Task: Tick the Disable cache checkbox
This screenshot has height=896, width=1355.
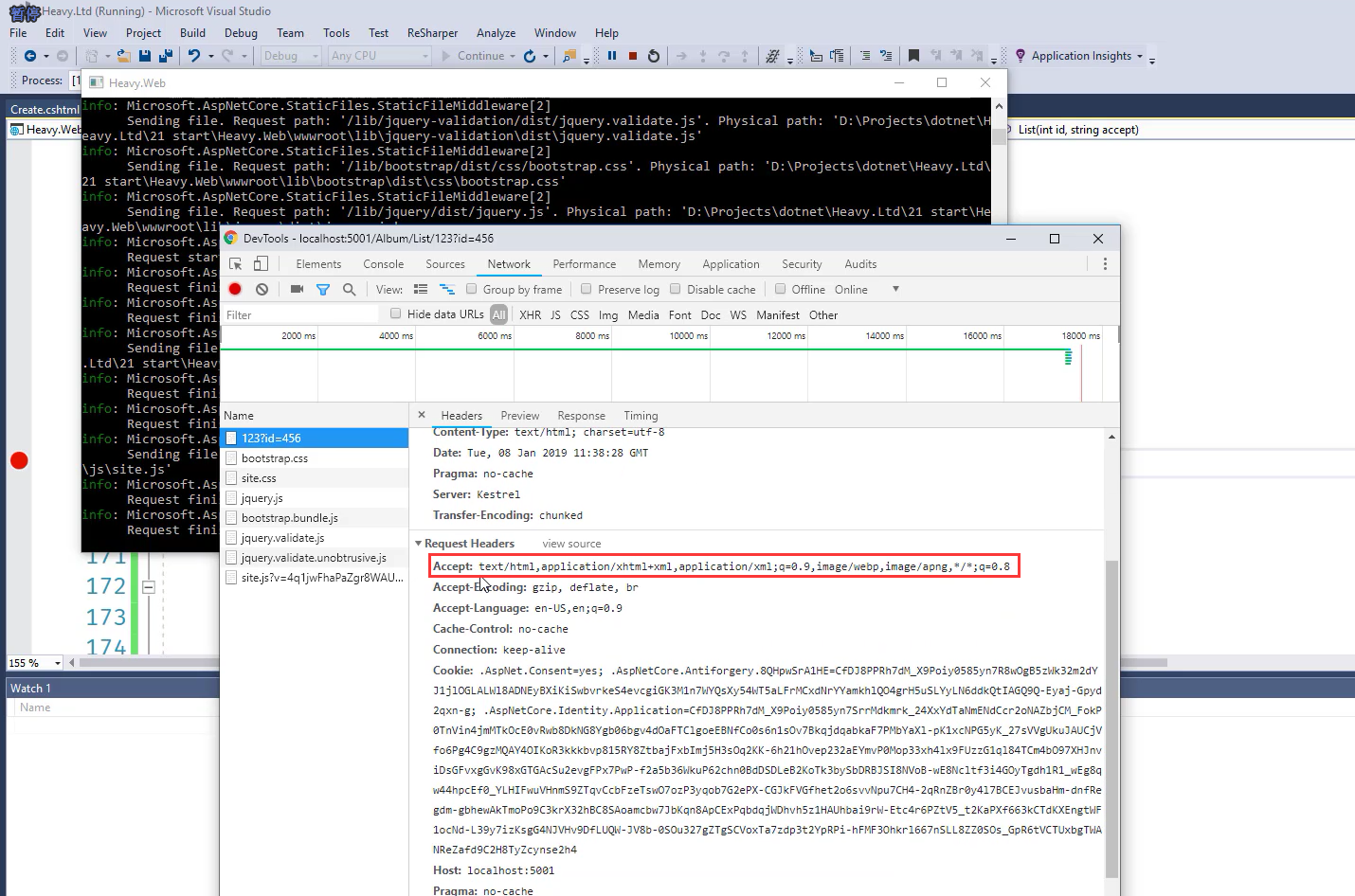Action: pyautogui.click(x=675, y=289)
